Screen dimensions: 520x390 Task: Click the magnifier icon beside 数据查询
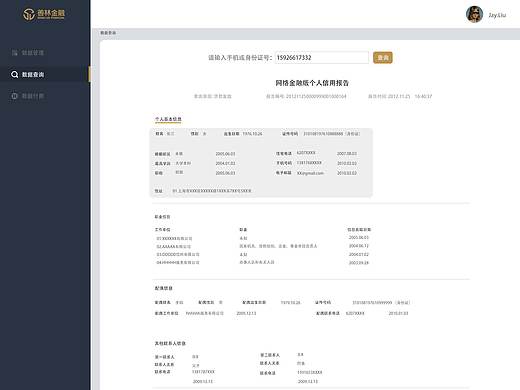(x=14, y=74)
